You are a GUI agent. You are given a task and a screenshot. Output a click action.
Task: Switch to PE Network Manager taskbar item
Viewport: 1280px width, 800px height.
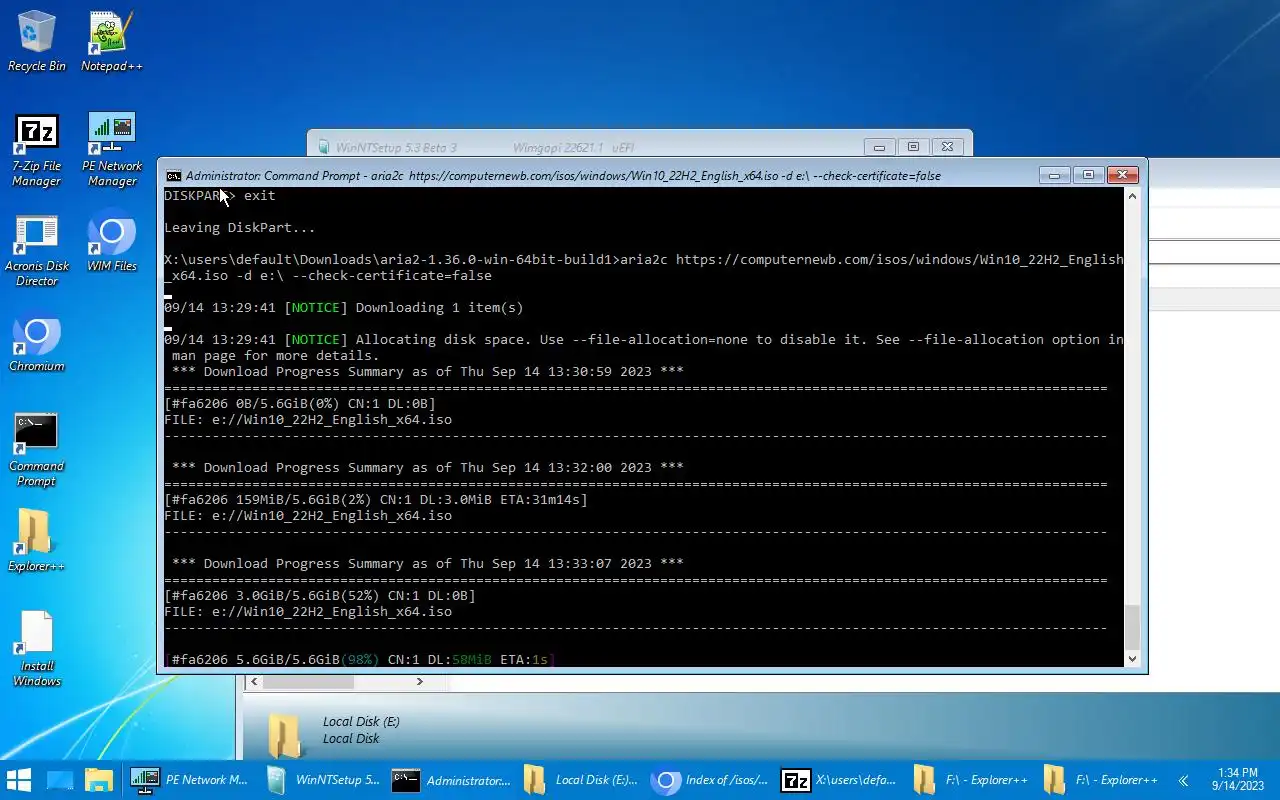(x=190, y=780)
